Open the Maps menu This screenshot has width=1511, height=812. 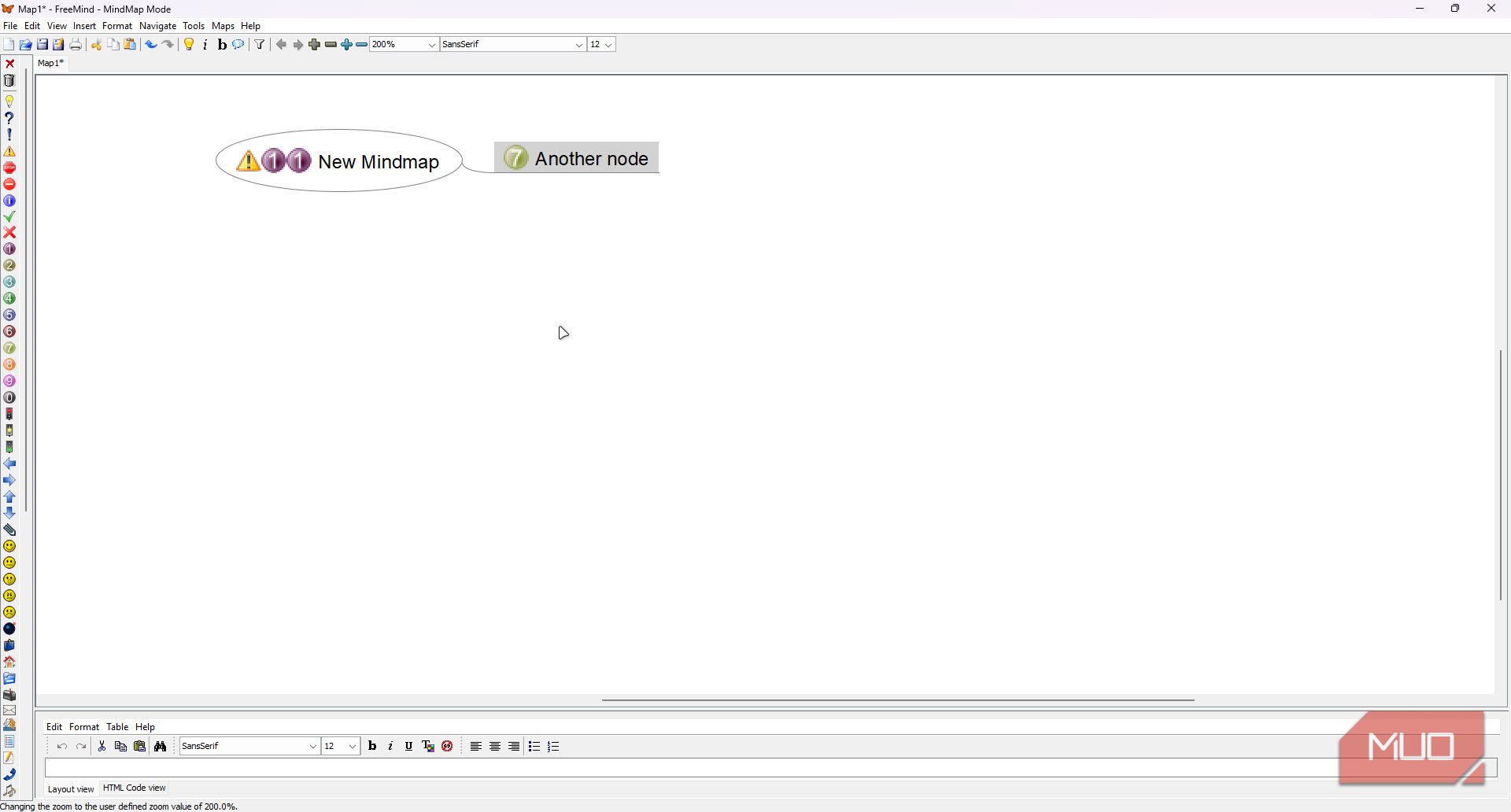223,26
